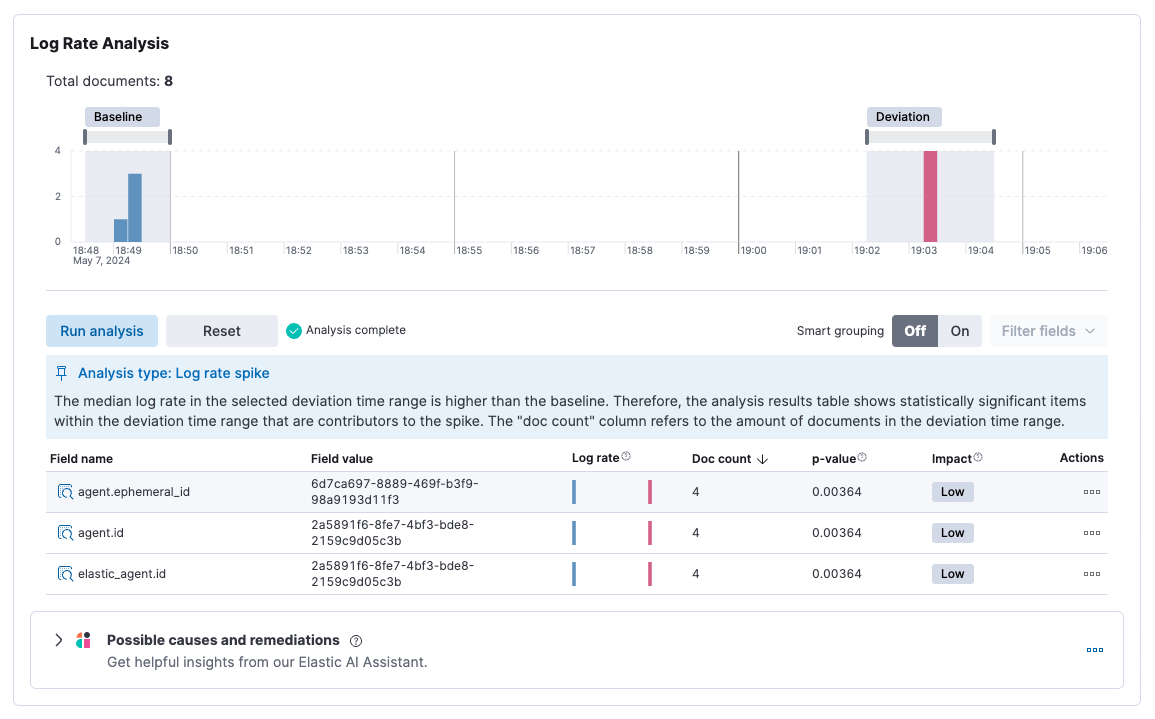Image resolution: width=1155 pixels, height=719 pixels.
Task: Open the Filter fields dropdown
Action: click(x=1048, y=330)
